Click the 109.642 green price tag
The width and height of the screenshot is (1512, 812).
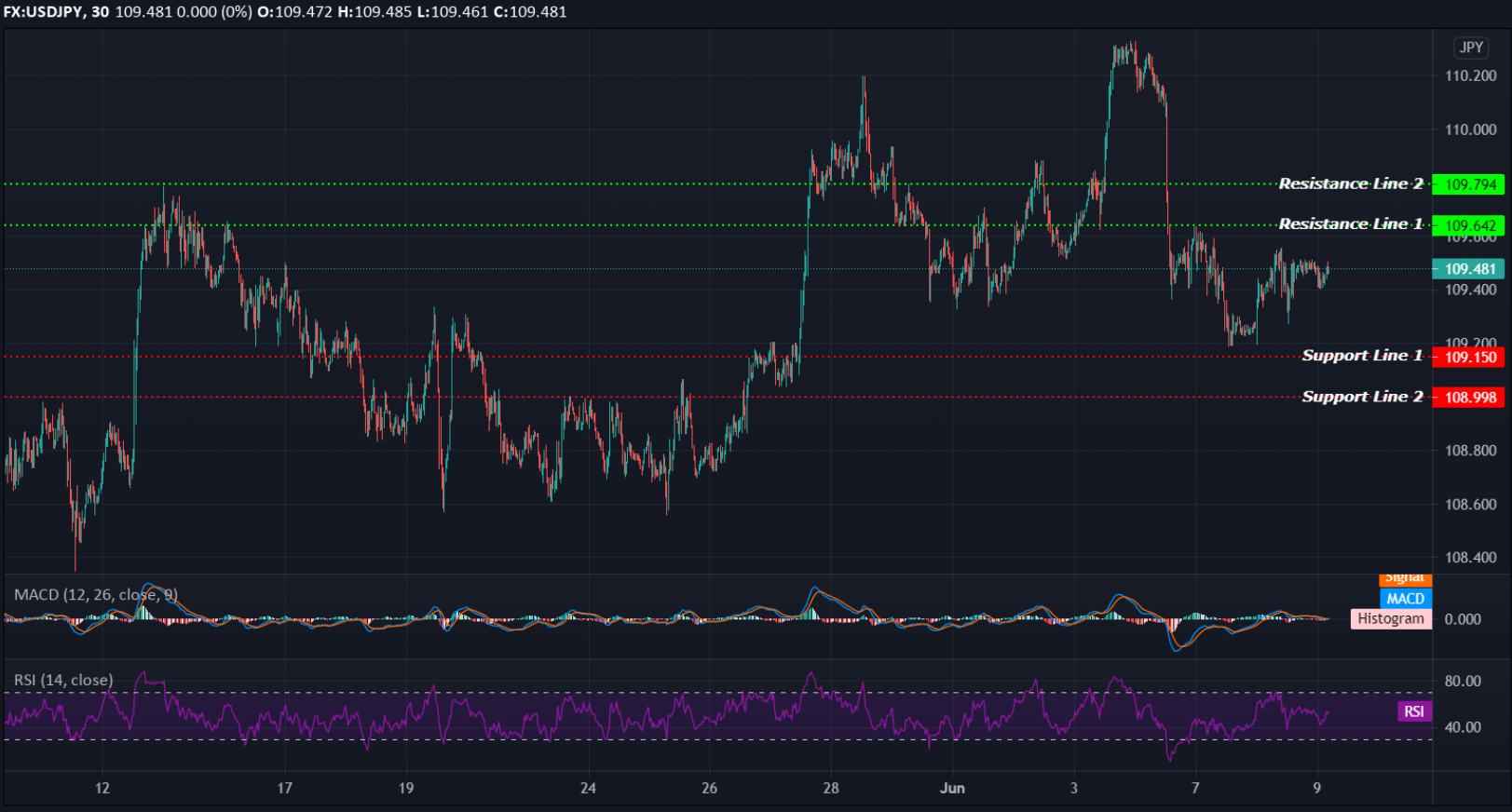pyautogui.click(x=1468, y=225)
